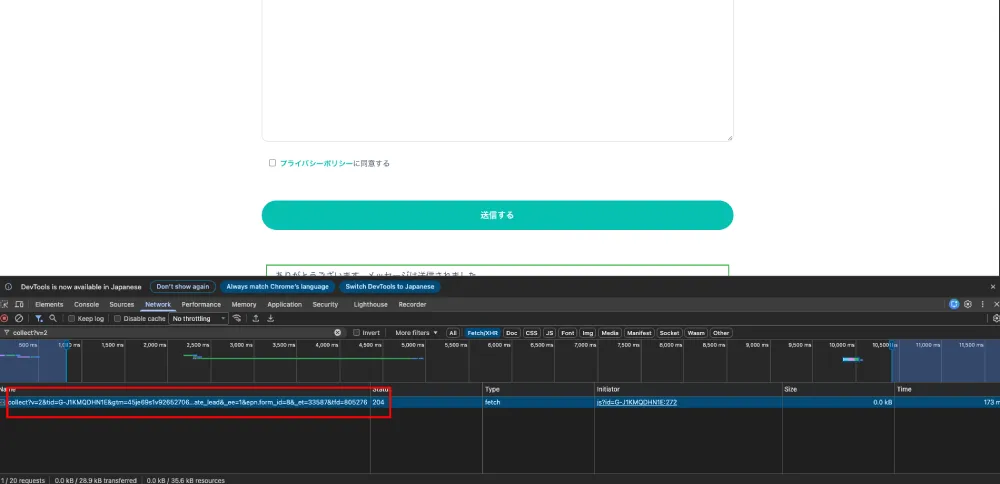
Task: Click the collect?v=2 filter input field
Action: (x=172, y=333)
